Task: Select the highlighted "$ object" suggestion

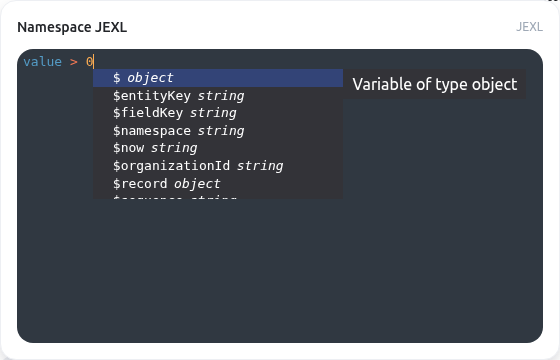Action: [218, 78]
